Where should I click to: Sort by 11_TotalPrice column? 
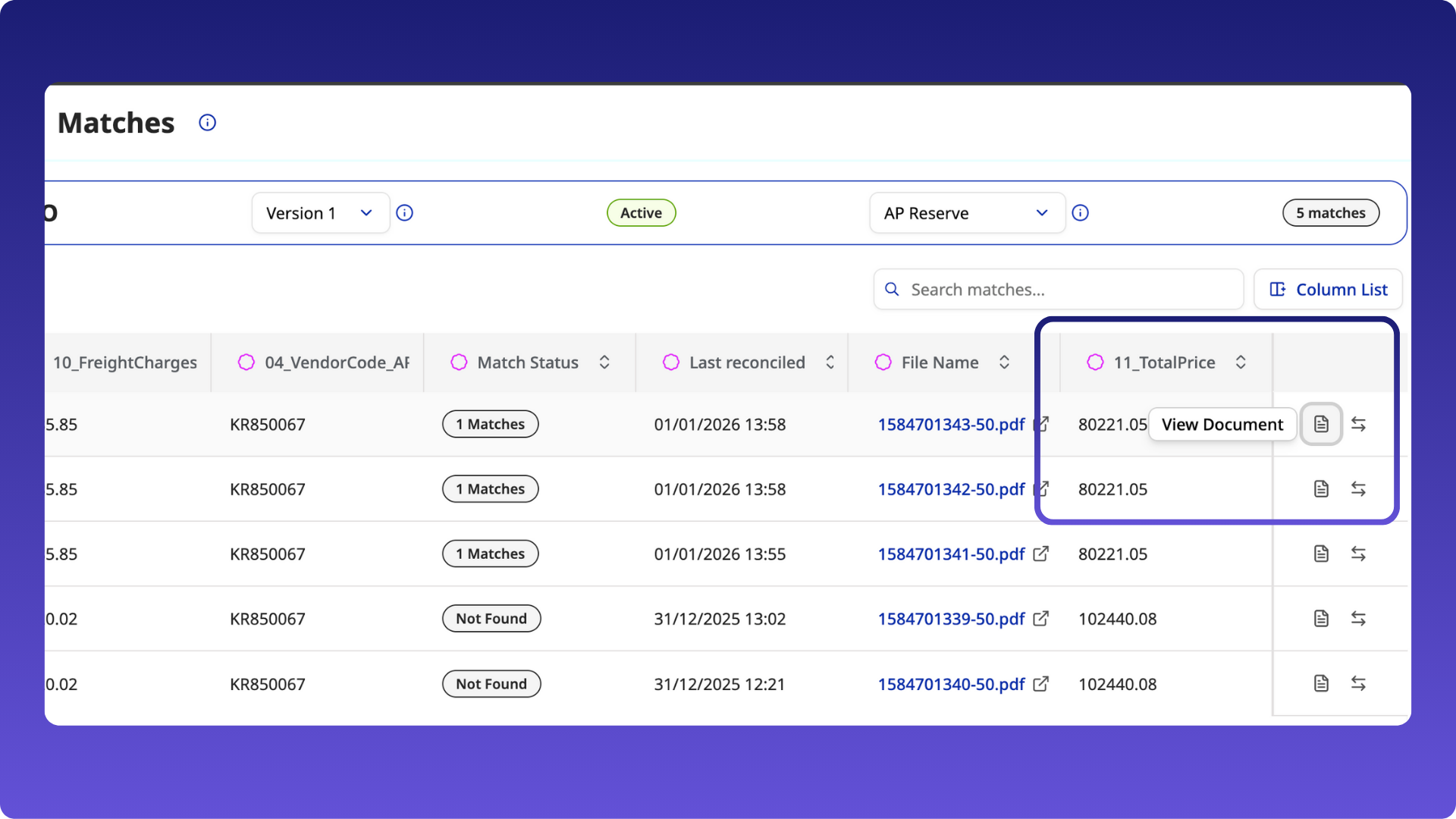click(1241, 362)
